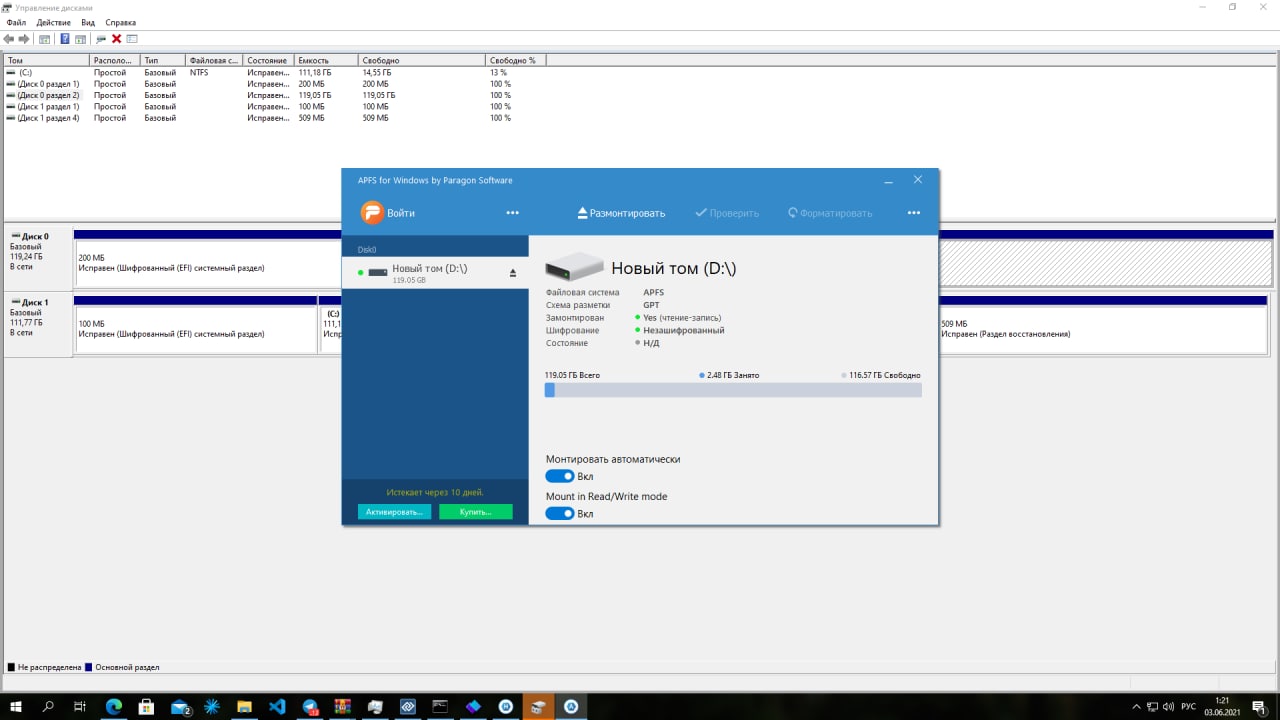The height and width of the screenshot is (720, 1280).
Task: Click the disk usage progress bar
Action: 733,390
